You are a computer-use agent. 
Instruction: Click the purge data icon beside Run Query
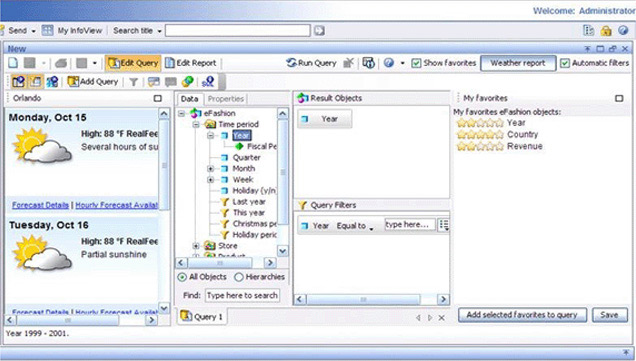348,63
